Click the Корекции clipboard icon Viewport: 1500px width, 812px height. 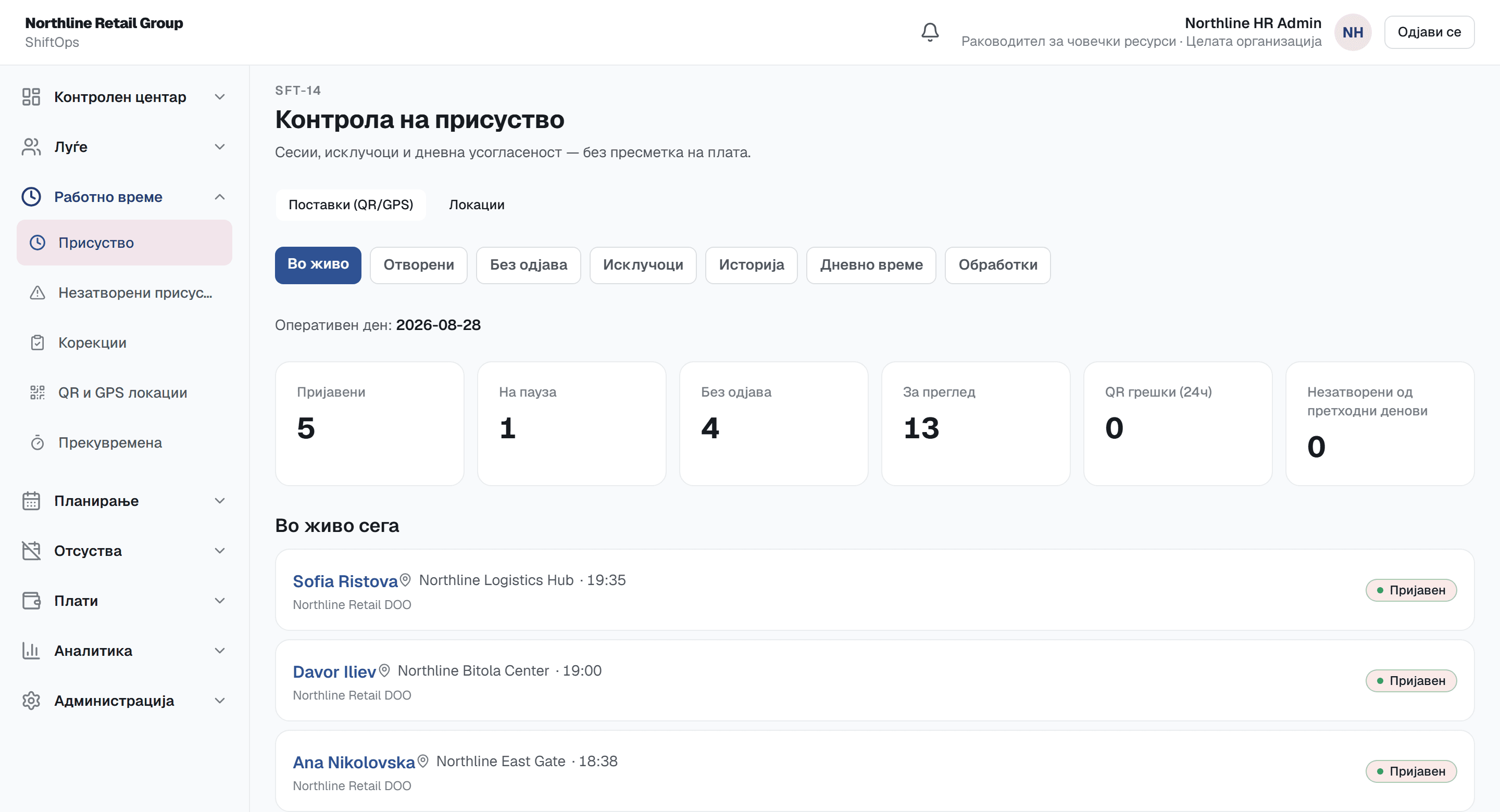coord(37,343)
